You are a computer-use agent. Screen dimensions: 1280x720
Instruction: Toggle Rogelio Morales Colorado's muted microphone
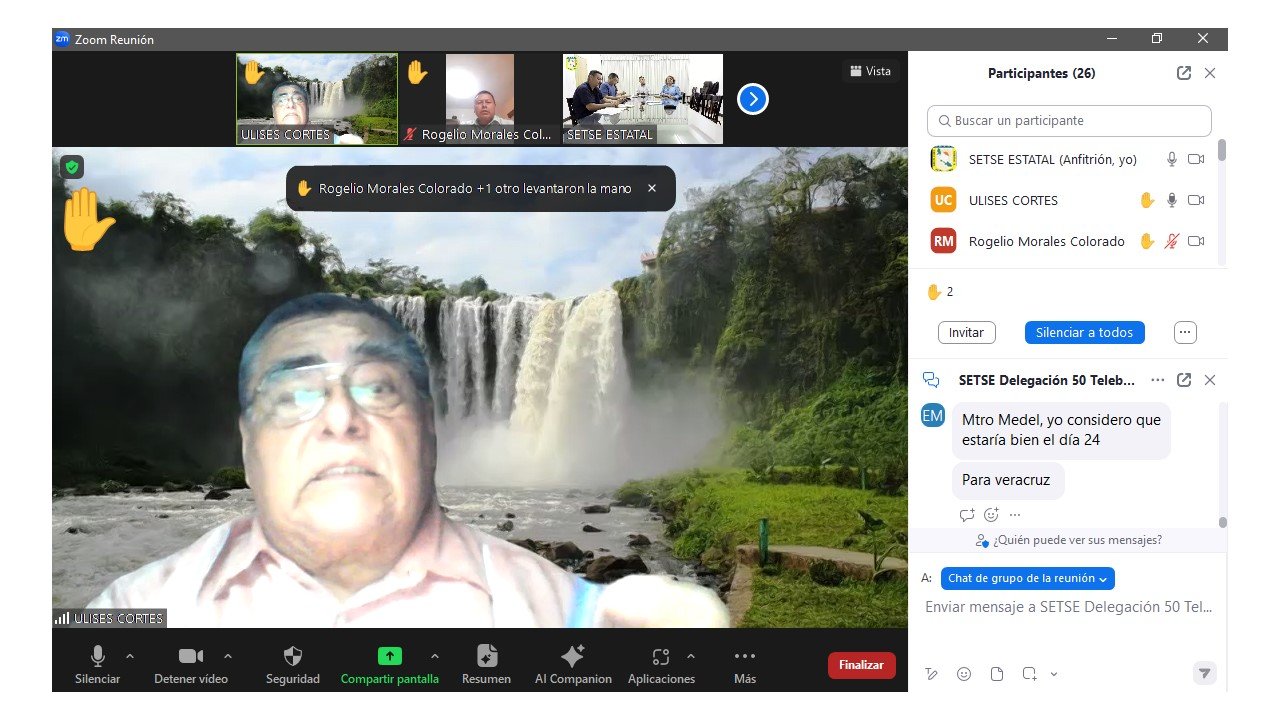point(1171,241)
